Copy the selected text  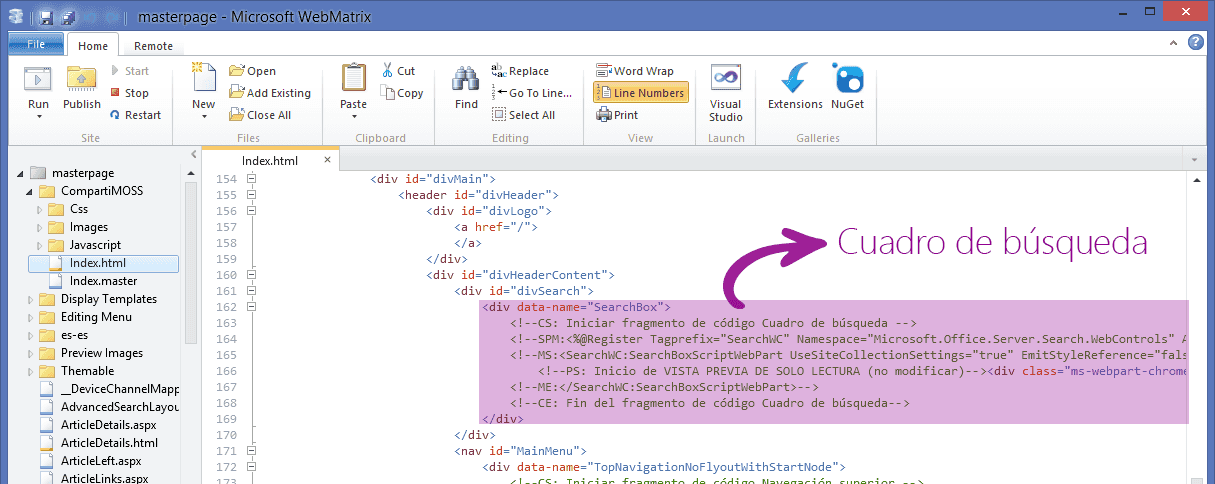[402, 93]
